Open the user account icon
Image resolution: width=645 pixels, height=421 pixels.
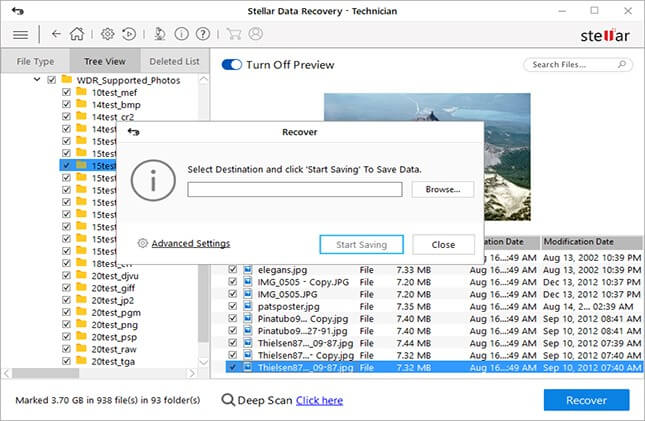(x=255, y=34)
